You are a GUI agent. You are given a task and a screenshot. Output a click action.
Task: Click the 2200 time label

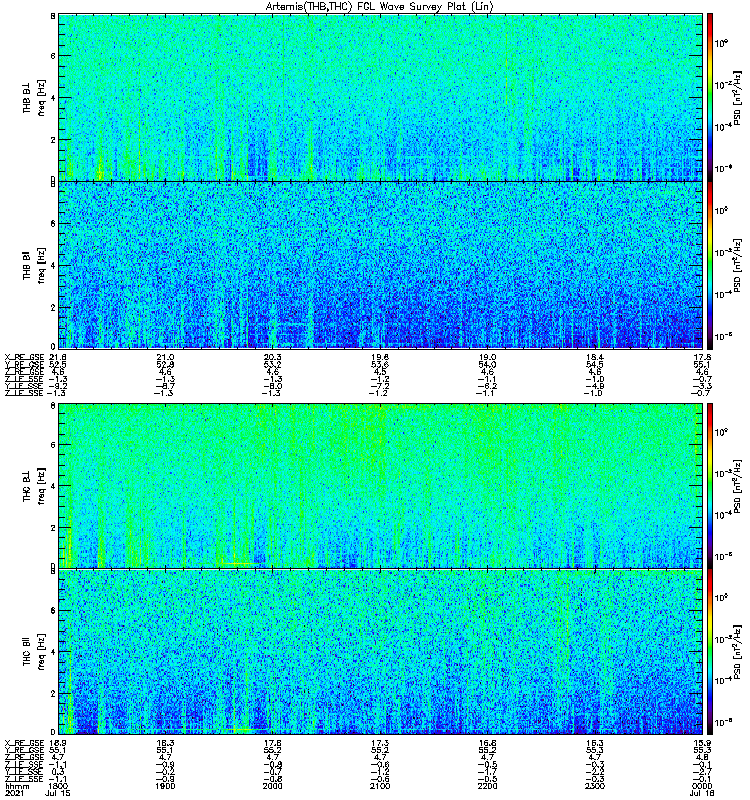point(487,786)
